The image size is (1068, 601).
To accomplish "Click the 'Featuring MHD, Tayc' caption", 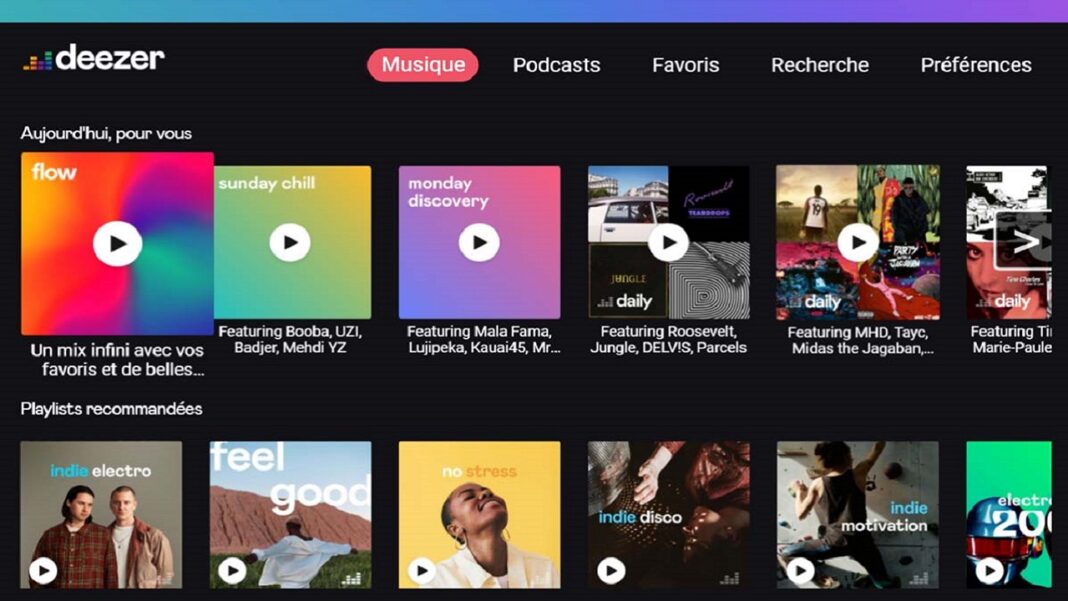I will coord(859,340).
